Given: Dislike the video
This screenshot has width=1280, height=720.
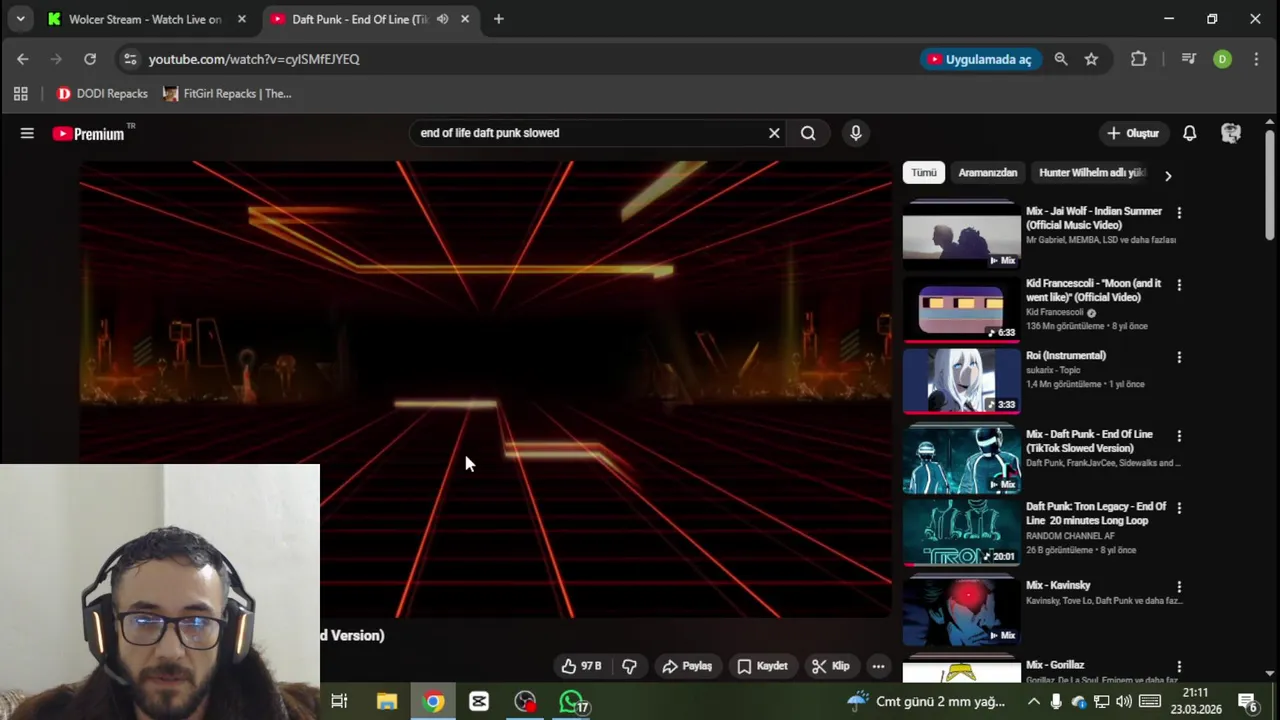Looking at the screenshot, I should coord(630,666).
